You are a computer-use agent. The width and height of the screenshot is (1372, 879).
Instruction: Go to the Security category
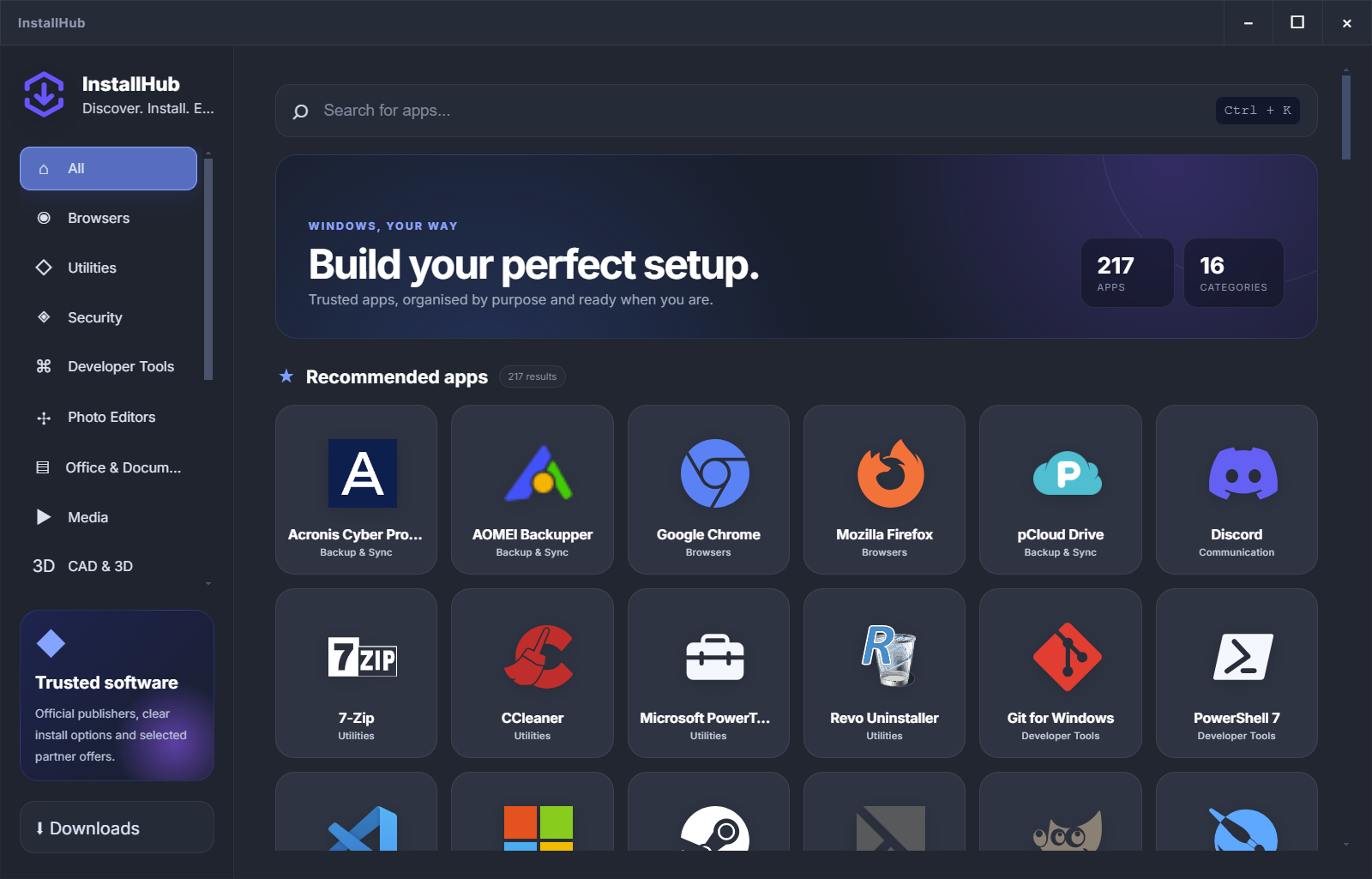pyautogui.click(x=108, y=317)
